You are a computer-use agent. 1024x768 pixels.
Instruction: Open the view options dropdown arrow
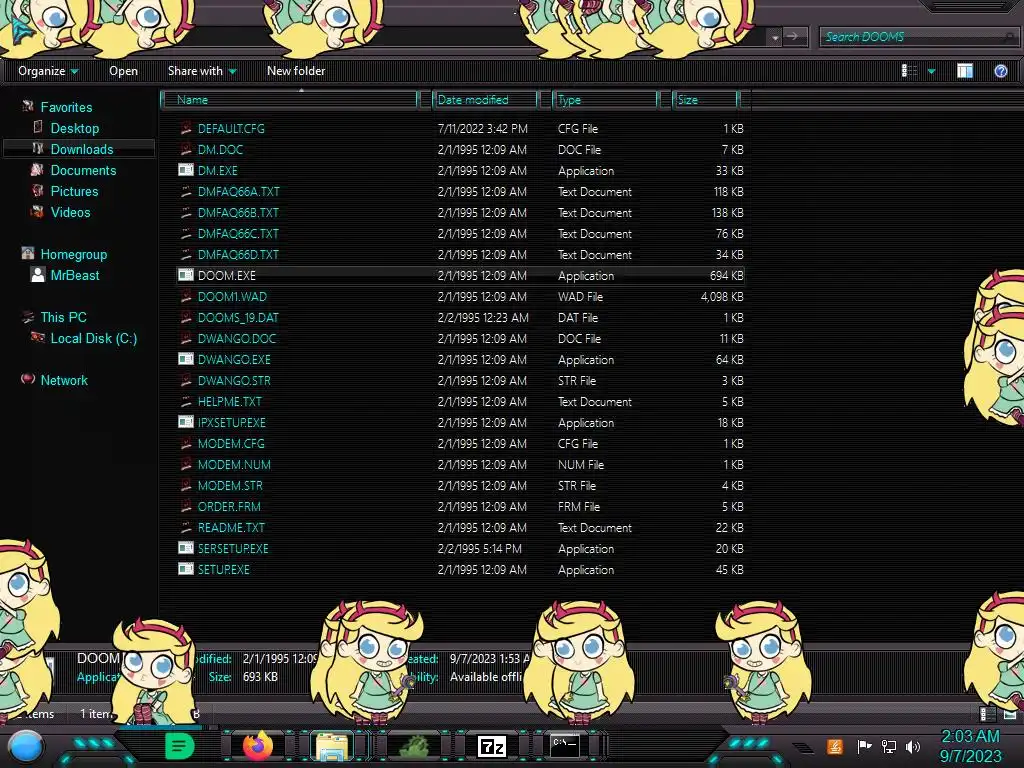pos(931,71)
